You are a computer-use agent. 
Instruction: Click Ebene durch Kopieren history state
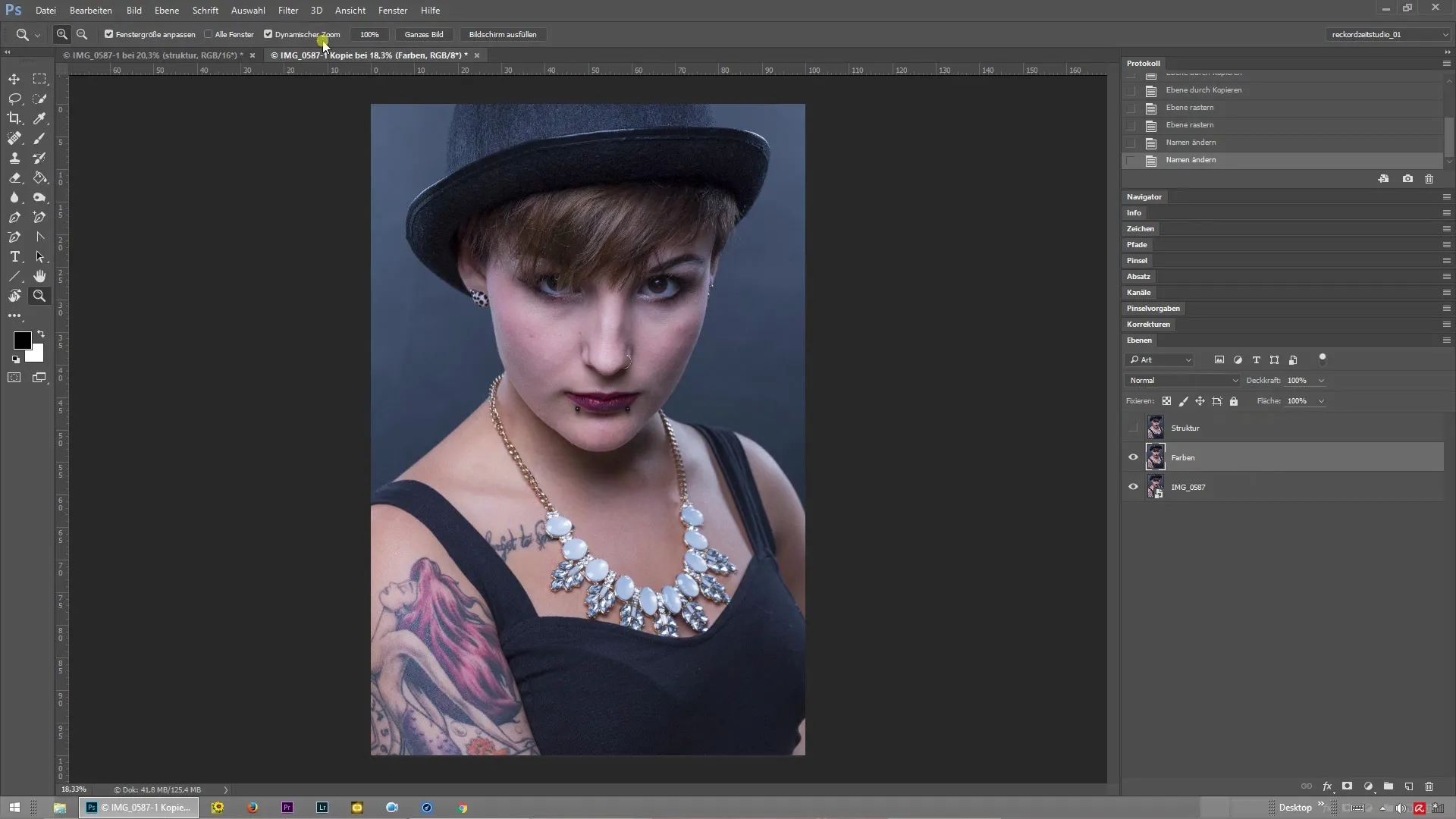(1282, 90)
